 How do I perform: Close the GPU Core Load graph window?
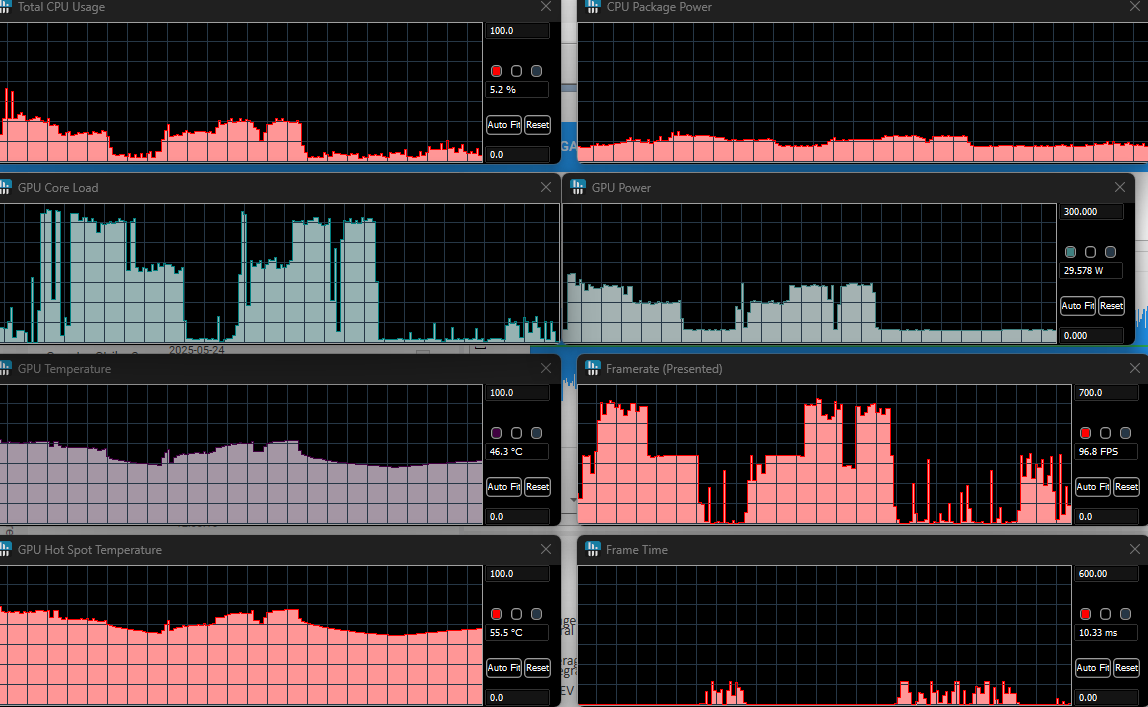click(x=545, y=187)
